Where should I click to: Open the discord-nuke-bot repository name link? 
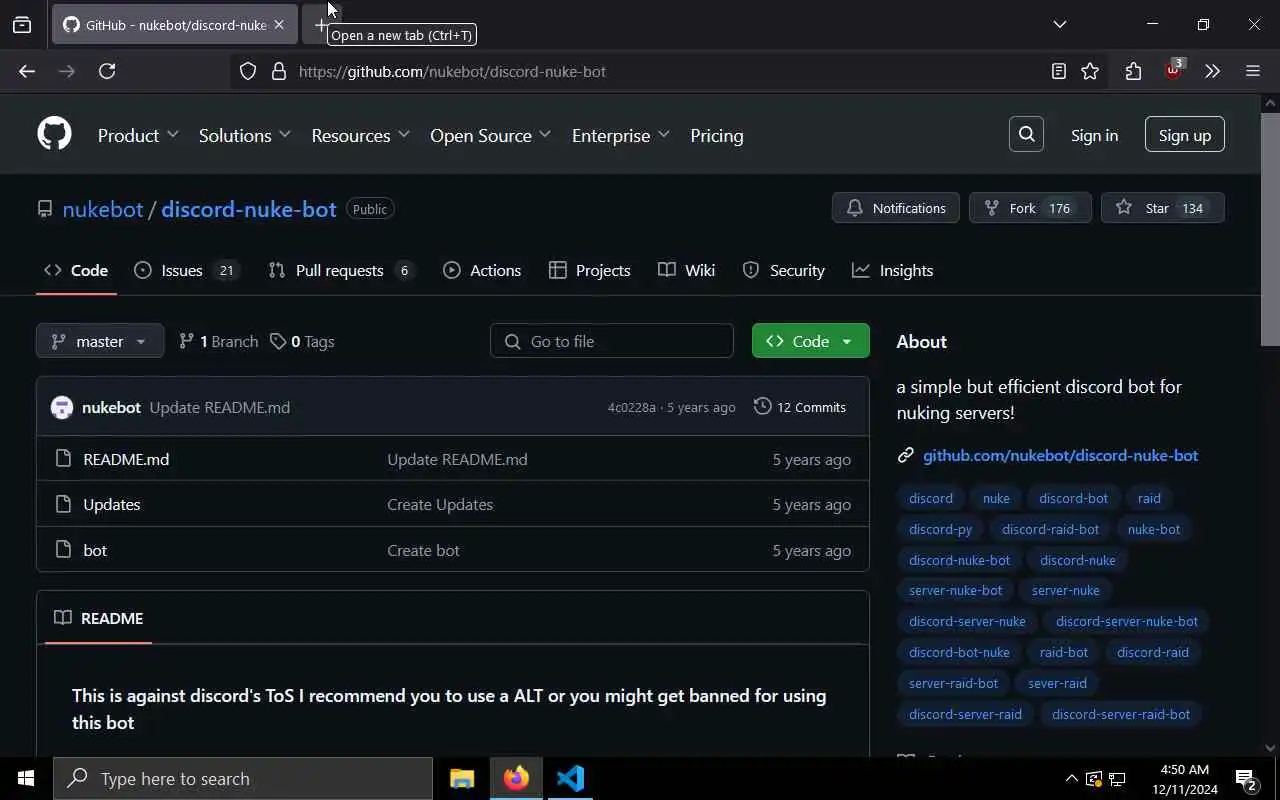coord(249,209)
